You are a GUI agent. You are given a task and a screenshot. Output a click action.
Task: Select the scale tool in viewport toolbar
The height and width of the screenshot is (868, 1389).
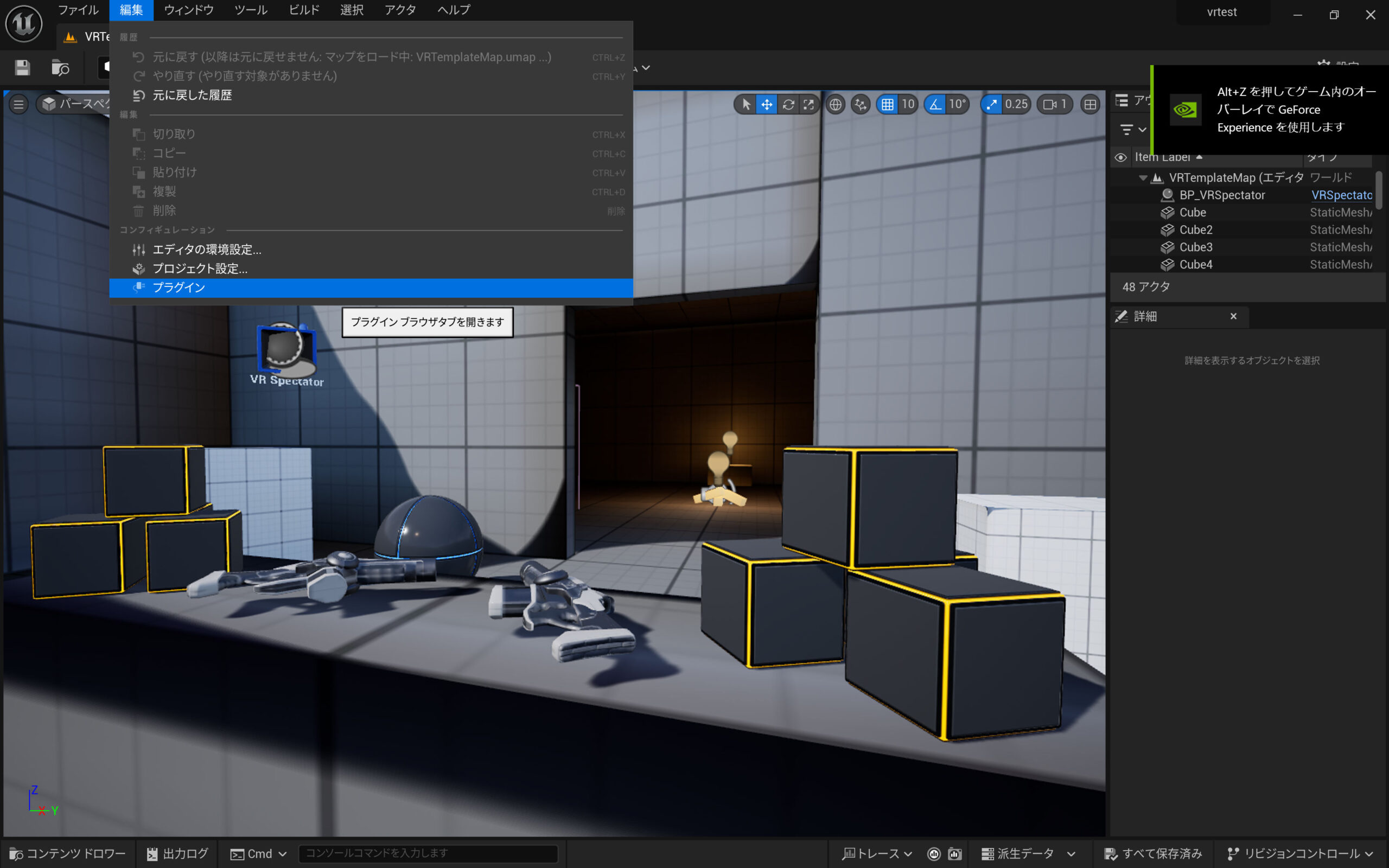click(809, 105)
